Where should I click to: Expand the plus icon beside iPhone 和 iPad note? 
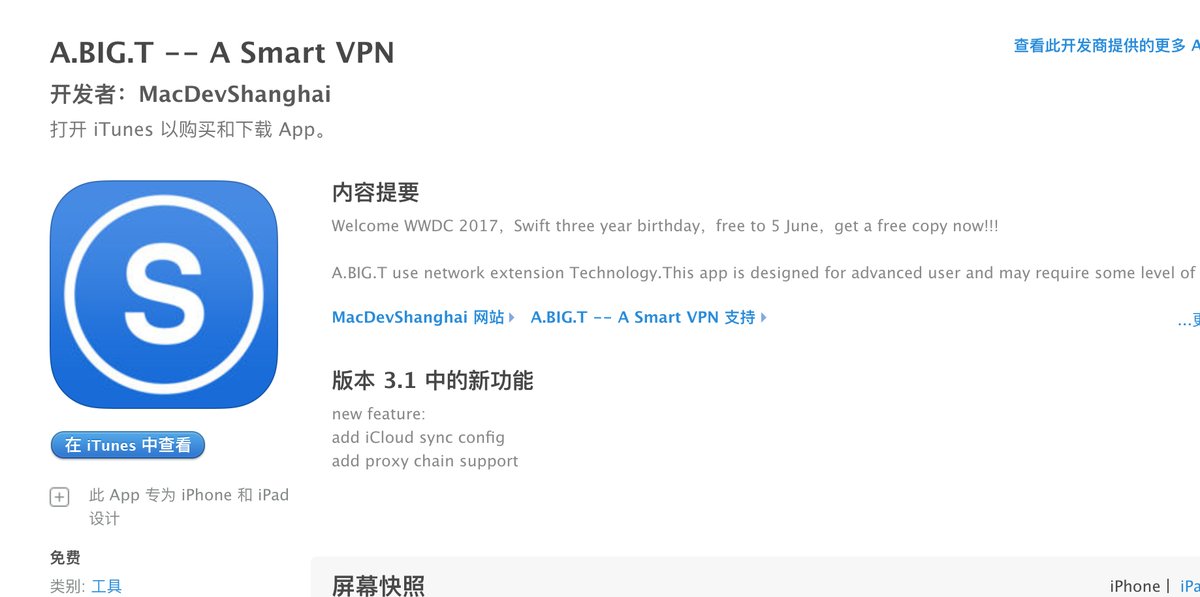59,496
